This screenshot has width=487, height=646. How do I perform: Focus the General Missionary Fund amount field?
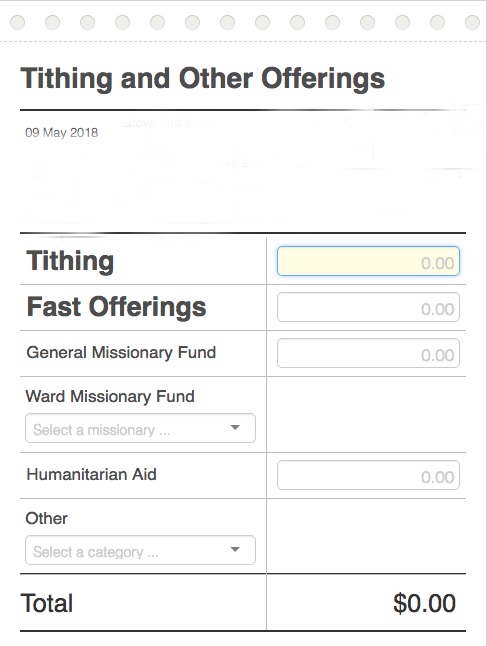click(368, 353)
